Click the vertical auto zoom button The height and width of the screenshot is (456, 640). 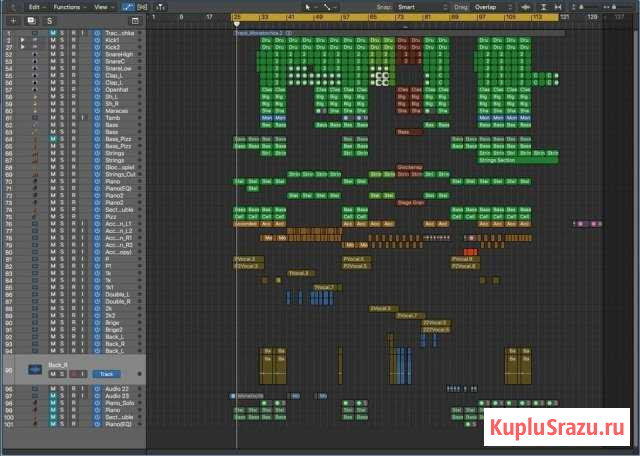543,7
